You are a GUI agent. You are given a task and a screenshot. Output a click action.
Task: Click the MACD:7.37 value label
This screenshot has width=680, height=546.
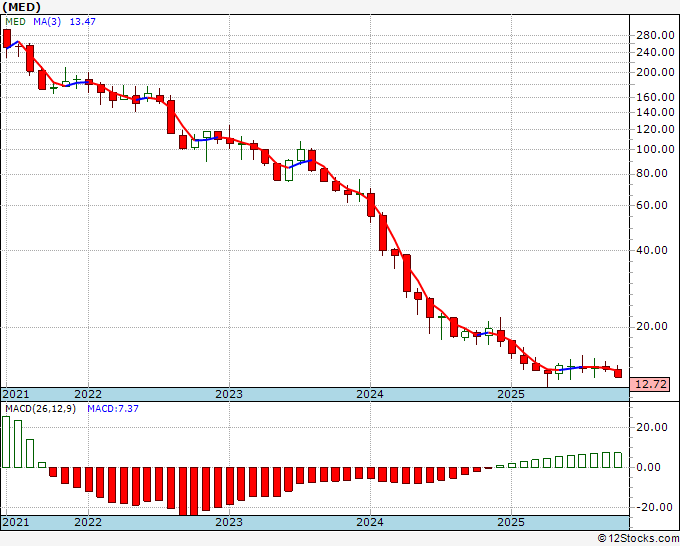(x=113, y=409)
